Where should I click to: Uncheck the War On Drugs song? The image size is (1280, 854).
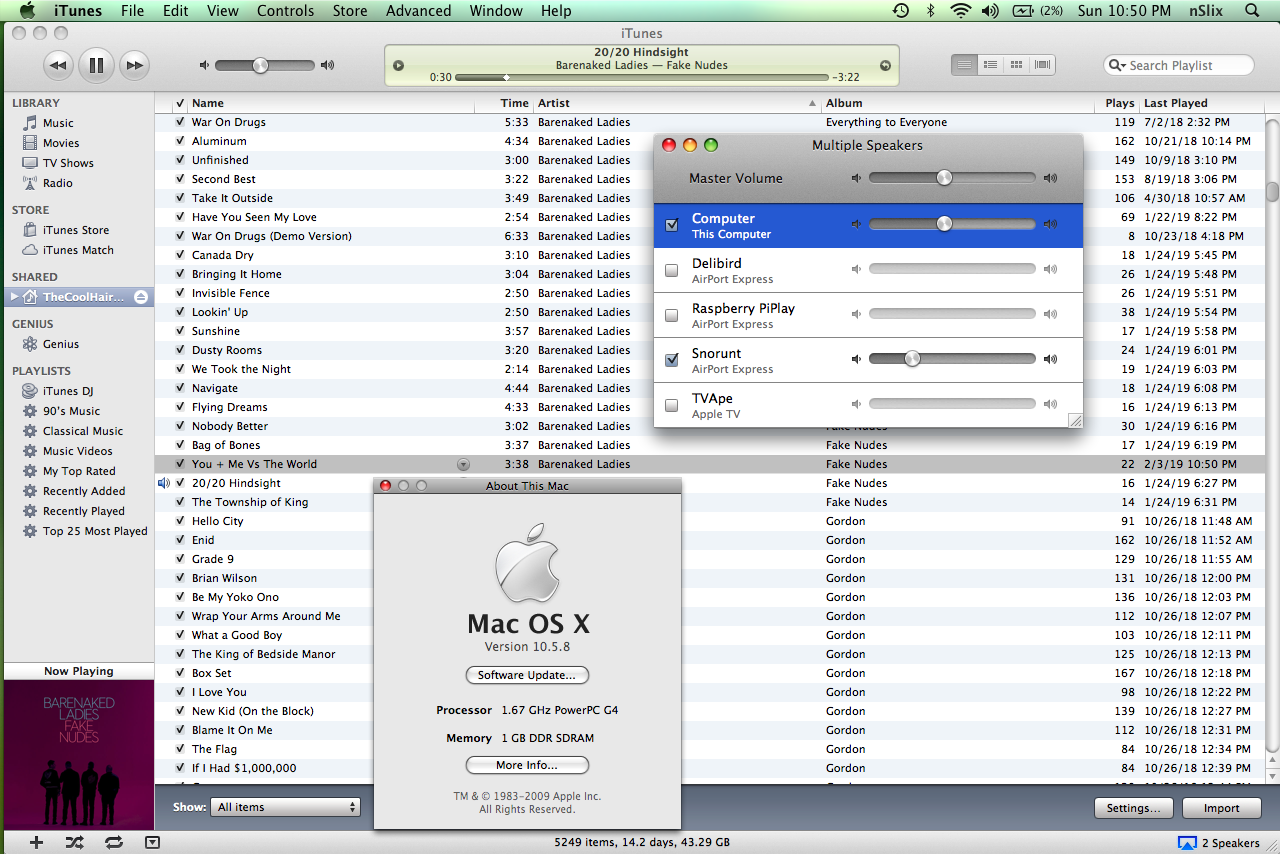[180, 122]
